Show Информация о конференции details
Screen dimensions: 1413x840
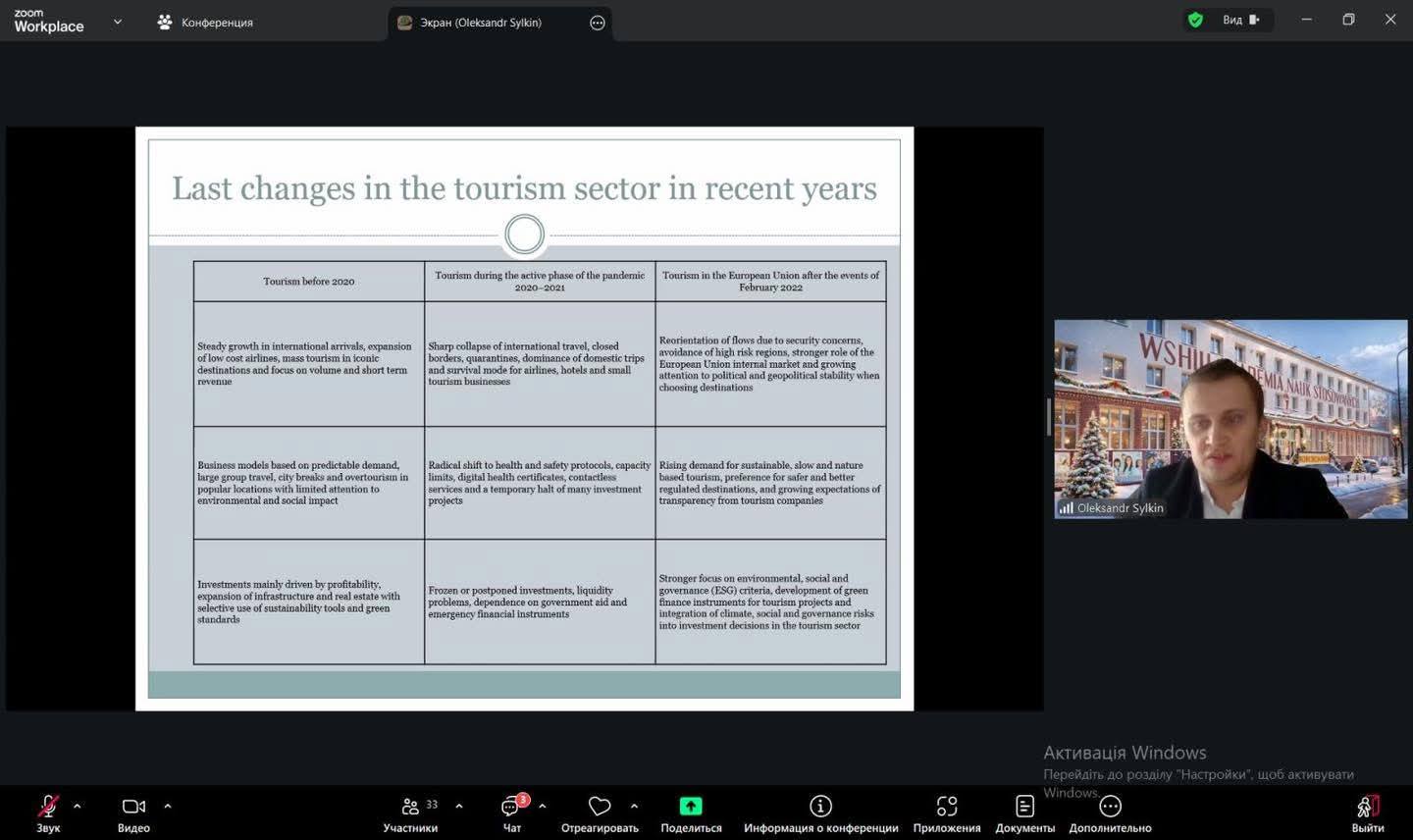tap(820, 813)
